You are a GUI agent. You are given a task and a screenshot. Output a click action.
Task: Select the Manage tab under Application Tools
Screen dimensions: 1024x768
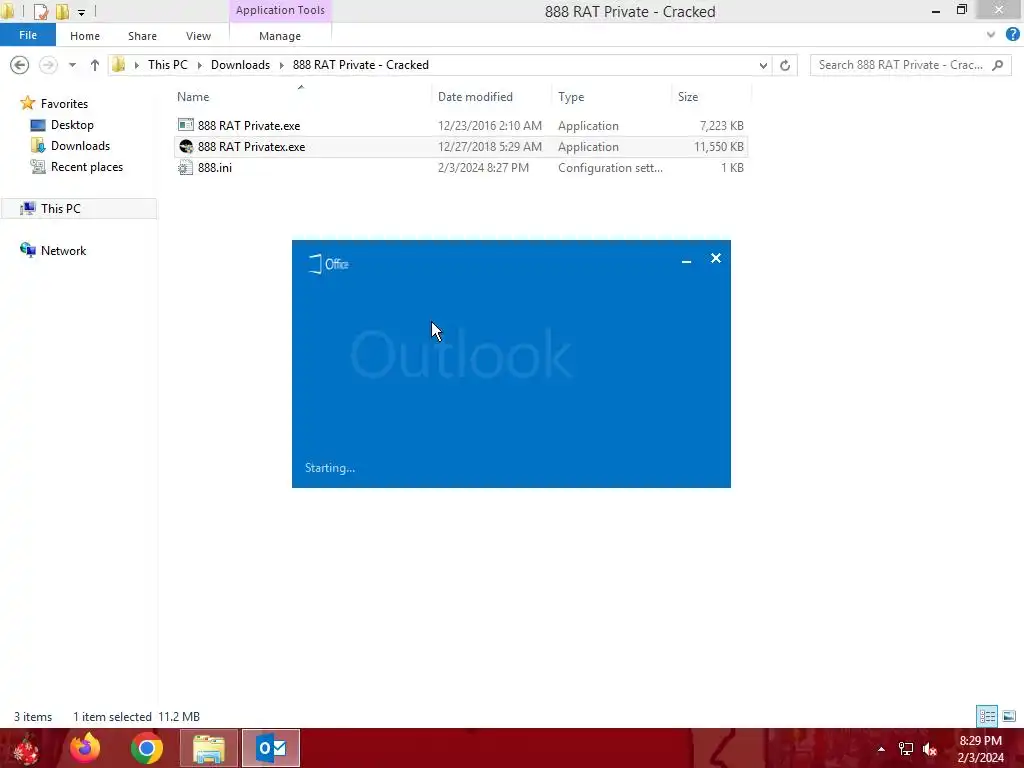[x=280, y=36]
